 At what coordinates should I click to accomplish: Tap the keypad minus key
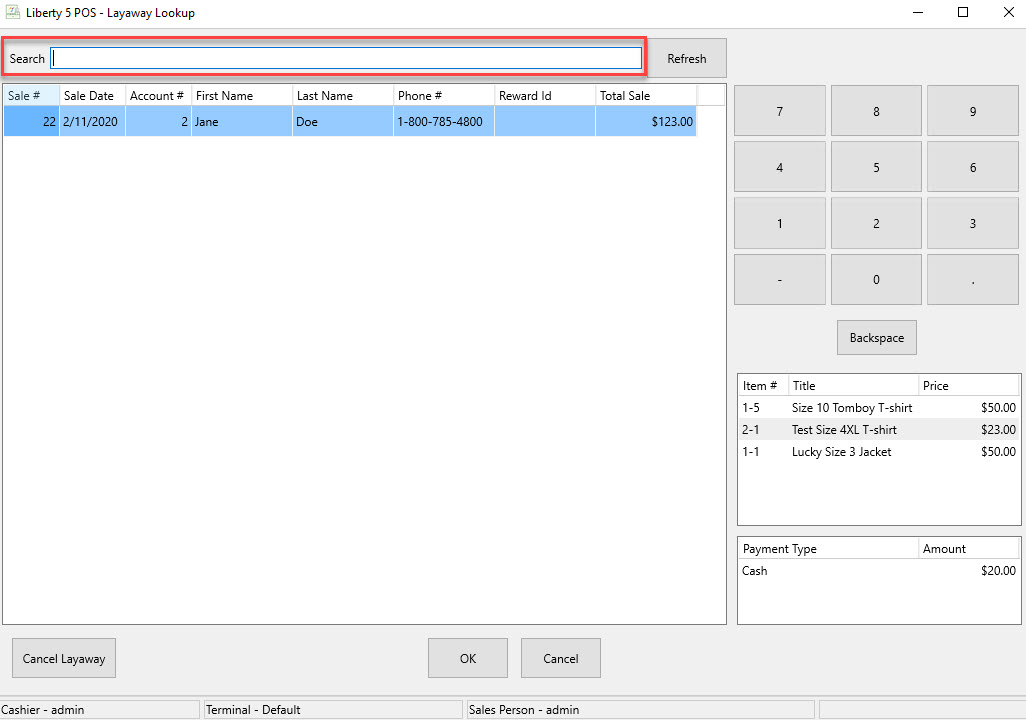coord(779,280)
